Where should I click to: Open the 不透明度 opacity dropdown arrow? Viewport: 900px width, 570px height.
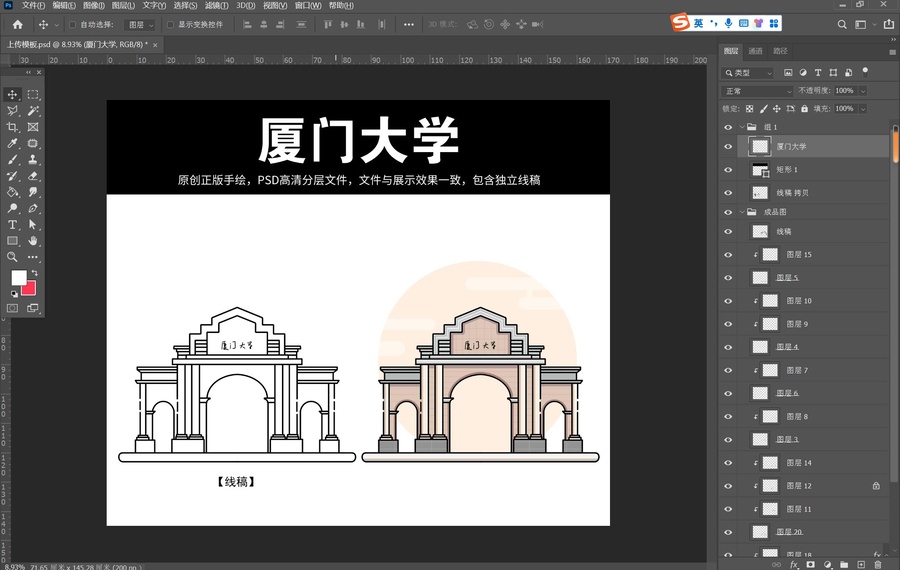863,91
